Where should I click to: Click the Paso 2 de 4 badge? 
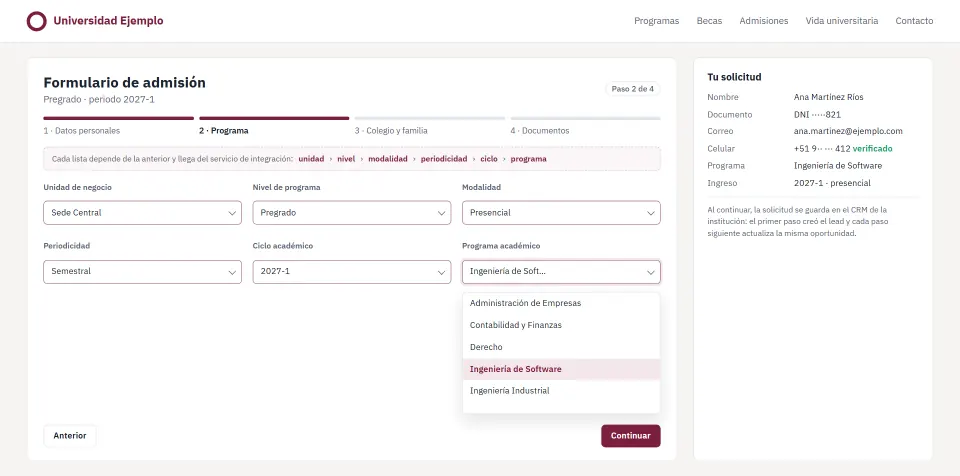coord(632,89)
